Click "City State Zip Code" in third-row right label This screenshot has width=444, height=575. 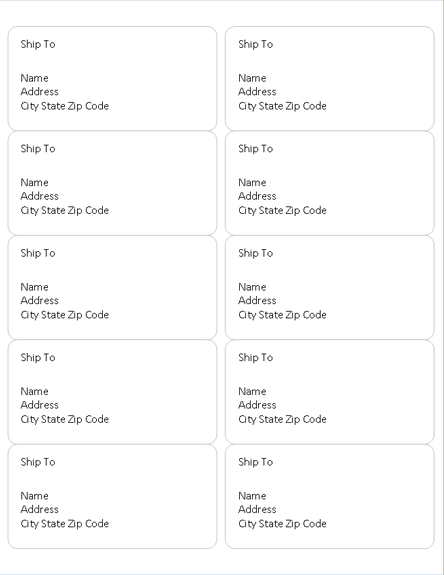coord(282,315)
